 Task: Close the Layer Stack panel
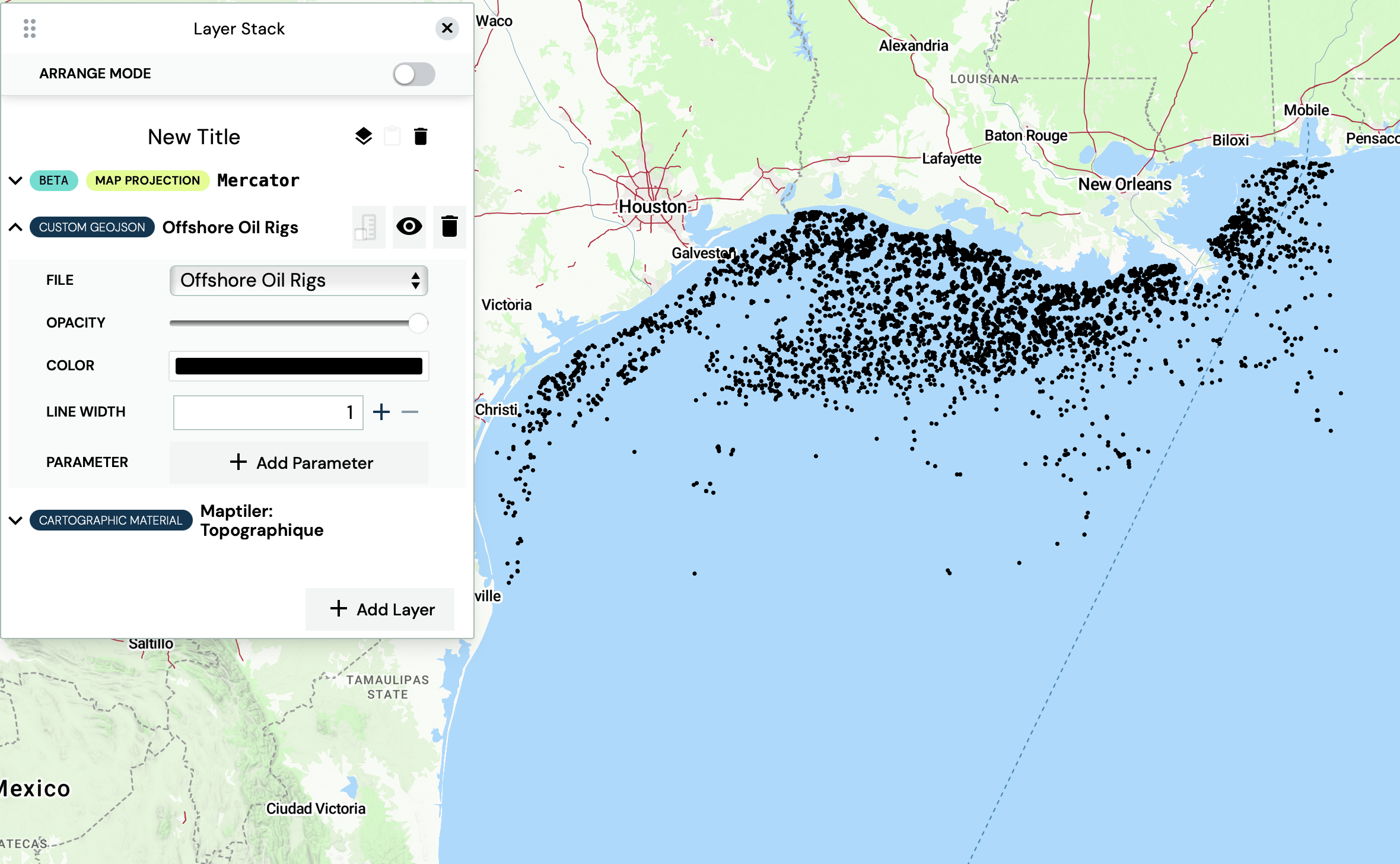447,28
